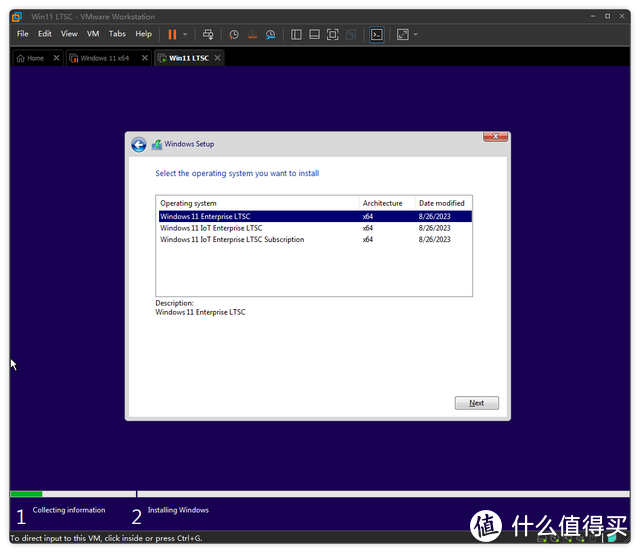Open the stretch guest dropdown arrow
The image size is (640, 553).
tap(416, 35)
